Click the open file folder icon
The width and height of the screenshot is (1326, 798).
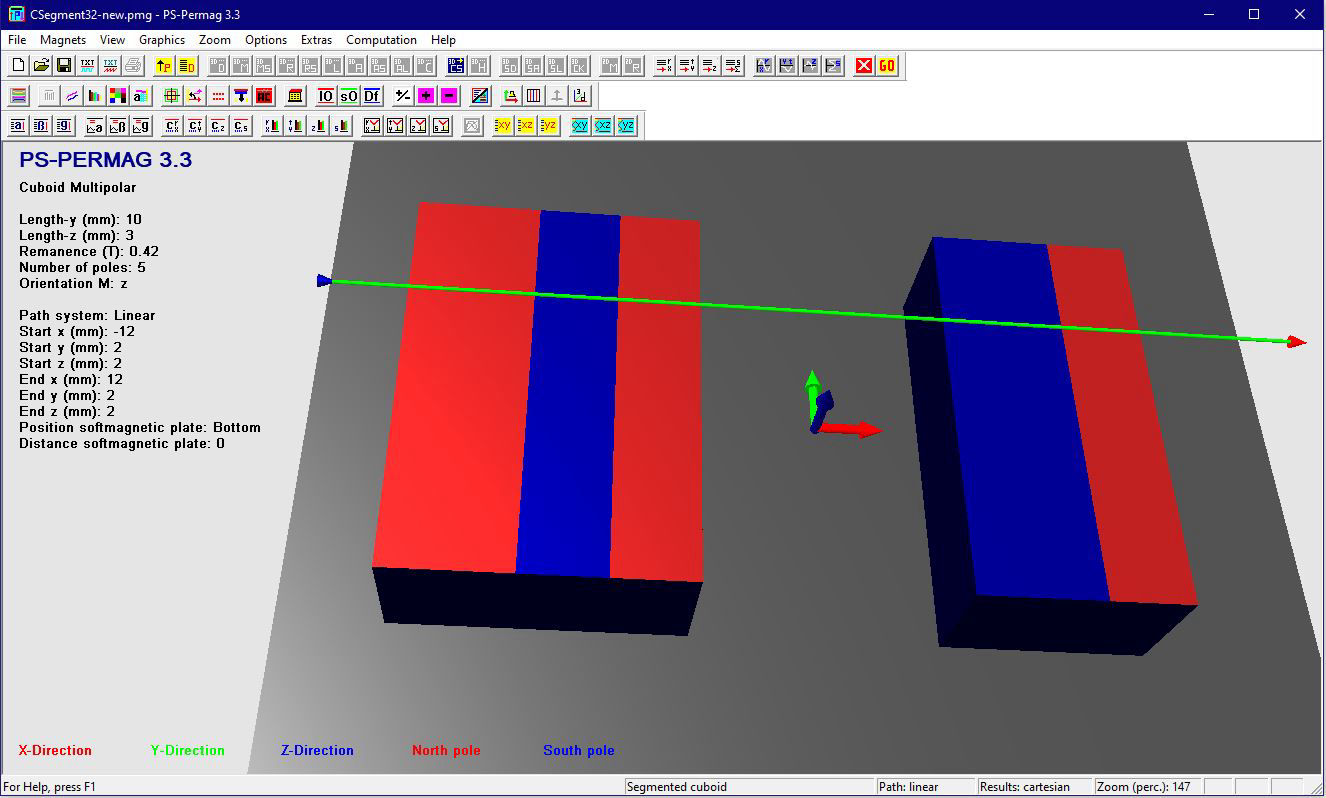tap(41, 66)
